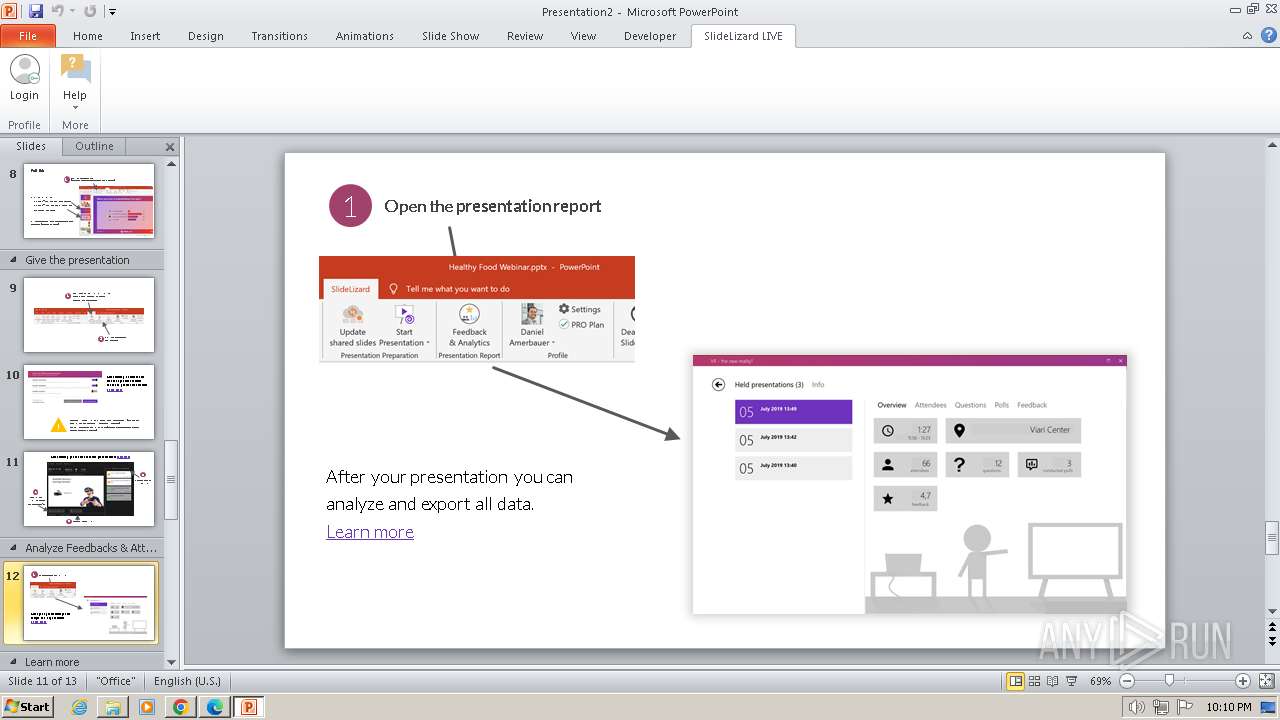1280x720 pixels.
Task: Switch to the Design ribbon tab
Action: (206, 36)
